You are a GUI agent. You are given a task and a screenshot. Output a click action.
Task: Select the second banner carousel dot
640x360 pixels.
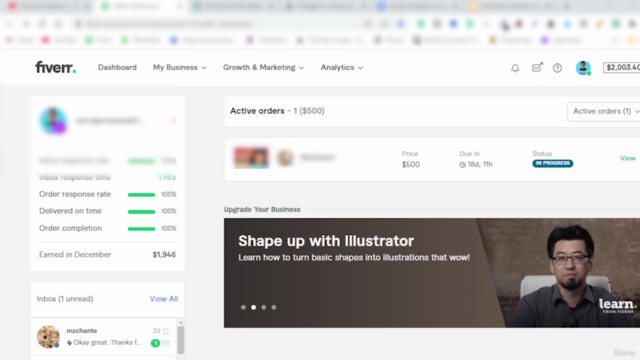coord(253,307)
